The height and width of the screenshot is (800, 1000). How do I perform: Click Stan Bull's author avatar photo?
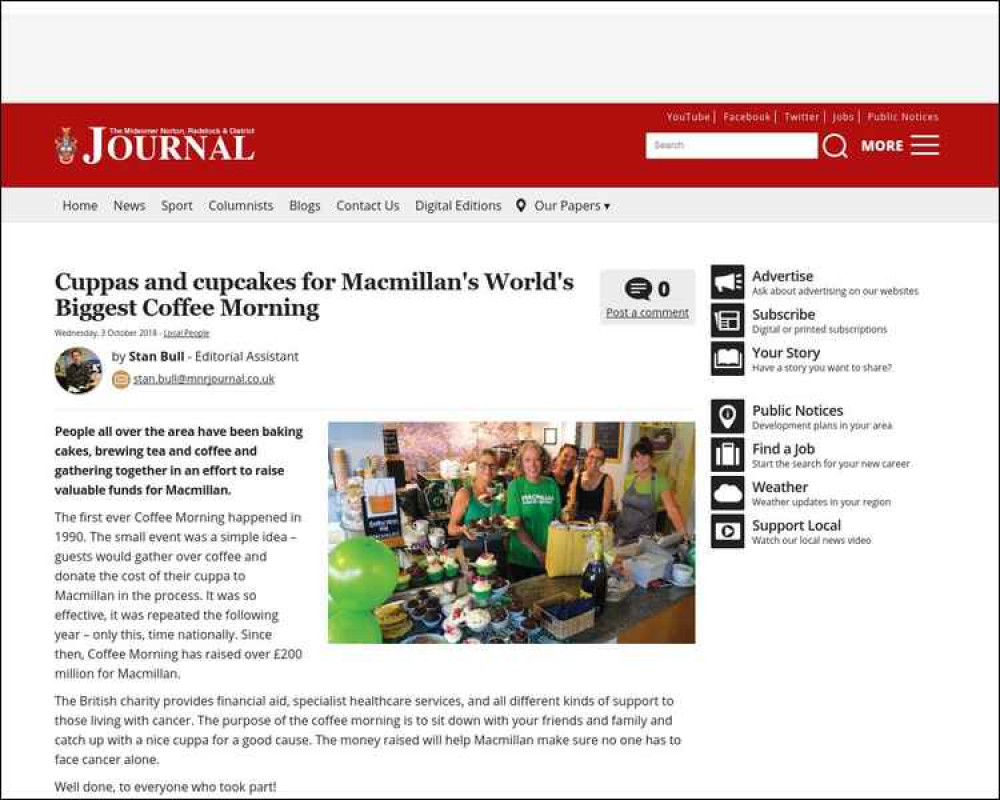point(78,371)
